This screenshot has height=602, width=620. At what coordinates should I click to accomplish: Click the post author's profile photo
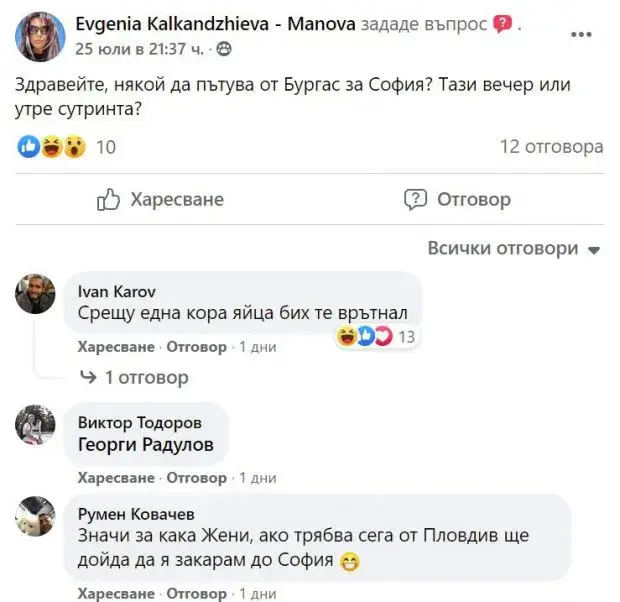click(x=40, y=35)
